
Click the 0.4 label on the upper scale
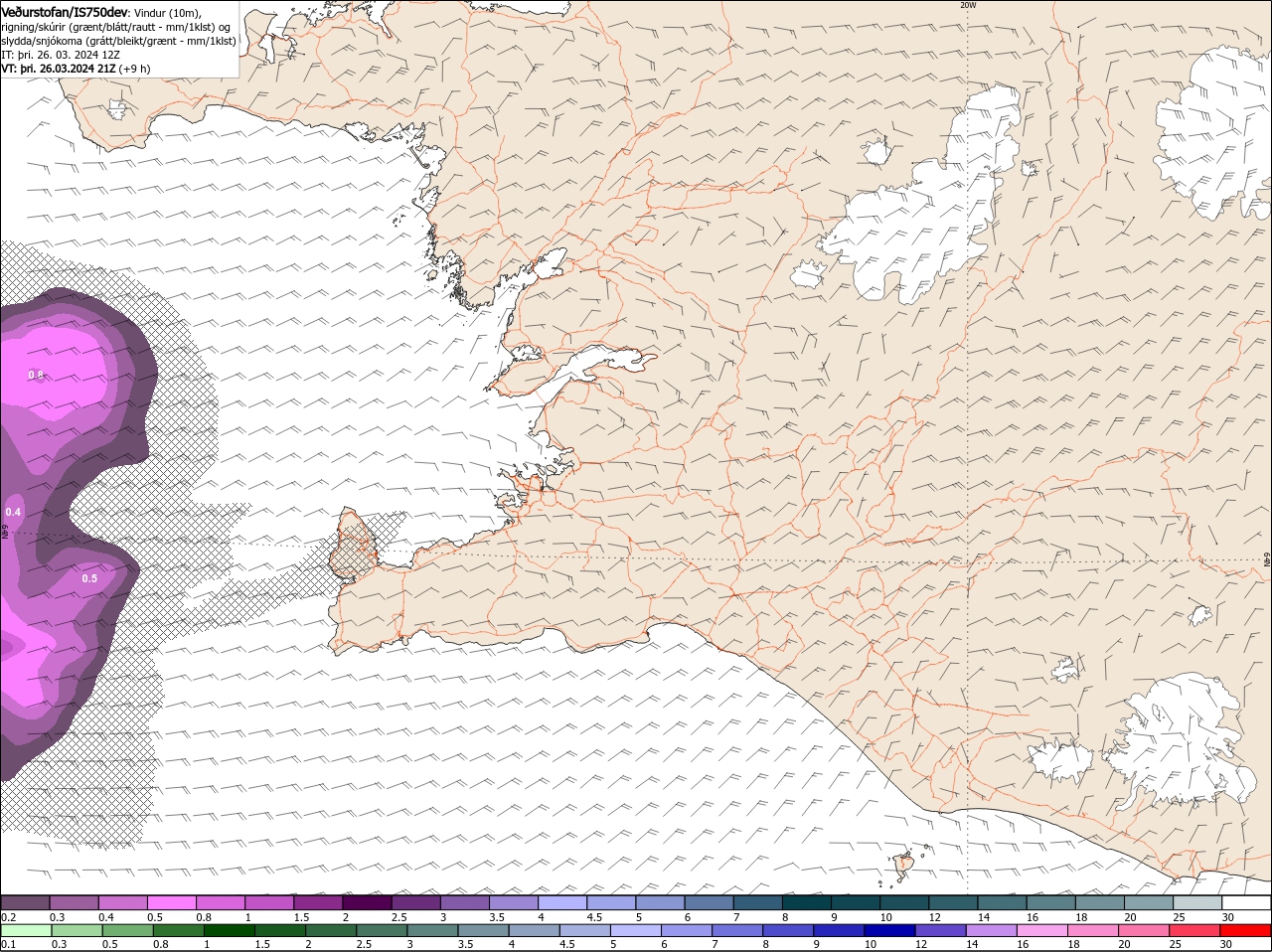coord(105,916)
